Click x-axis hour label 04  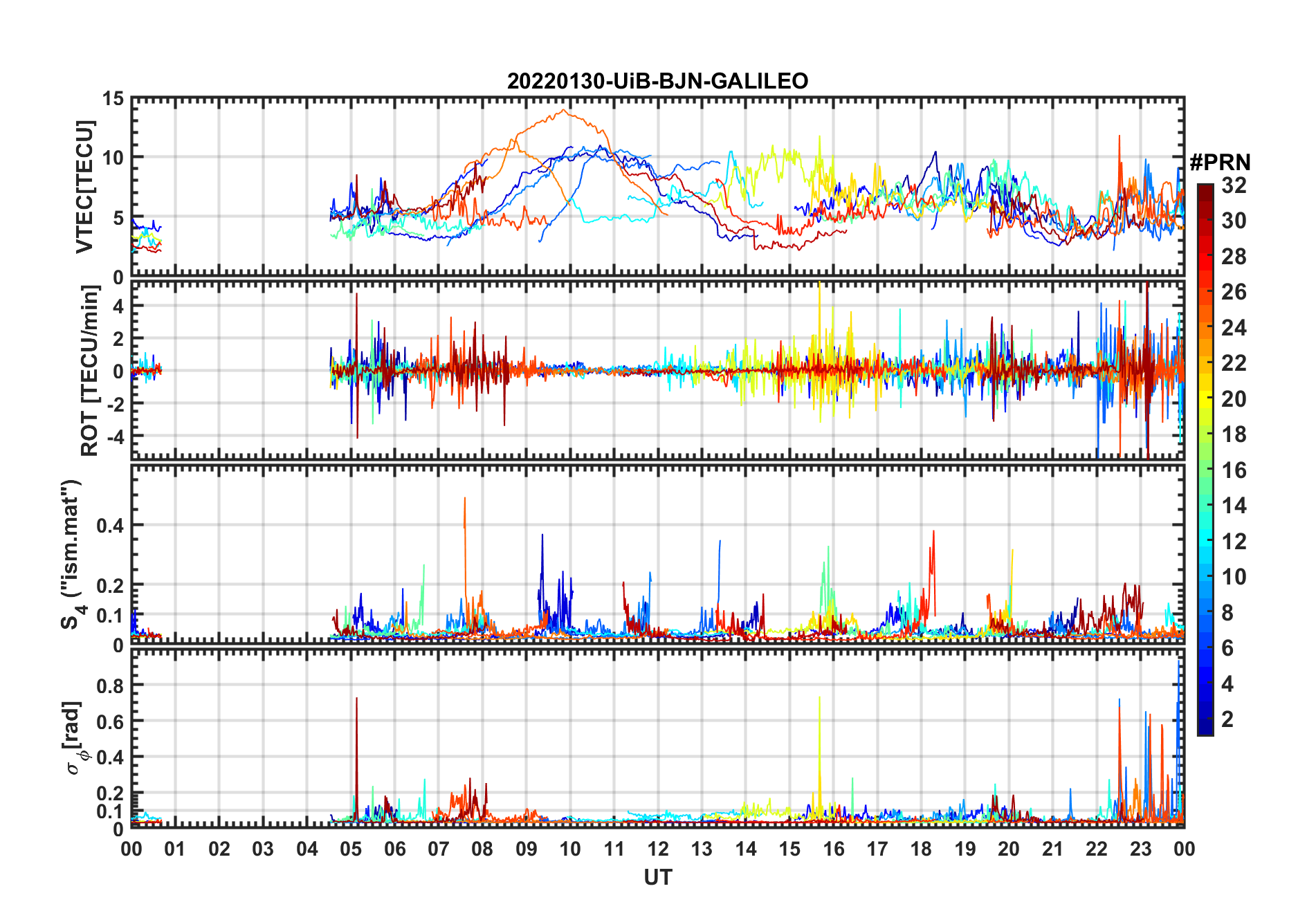307,849
